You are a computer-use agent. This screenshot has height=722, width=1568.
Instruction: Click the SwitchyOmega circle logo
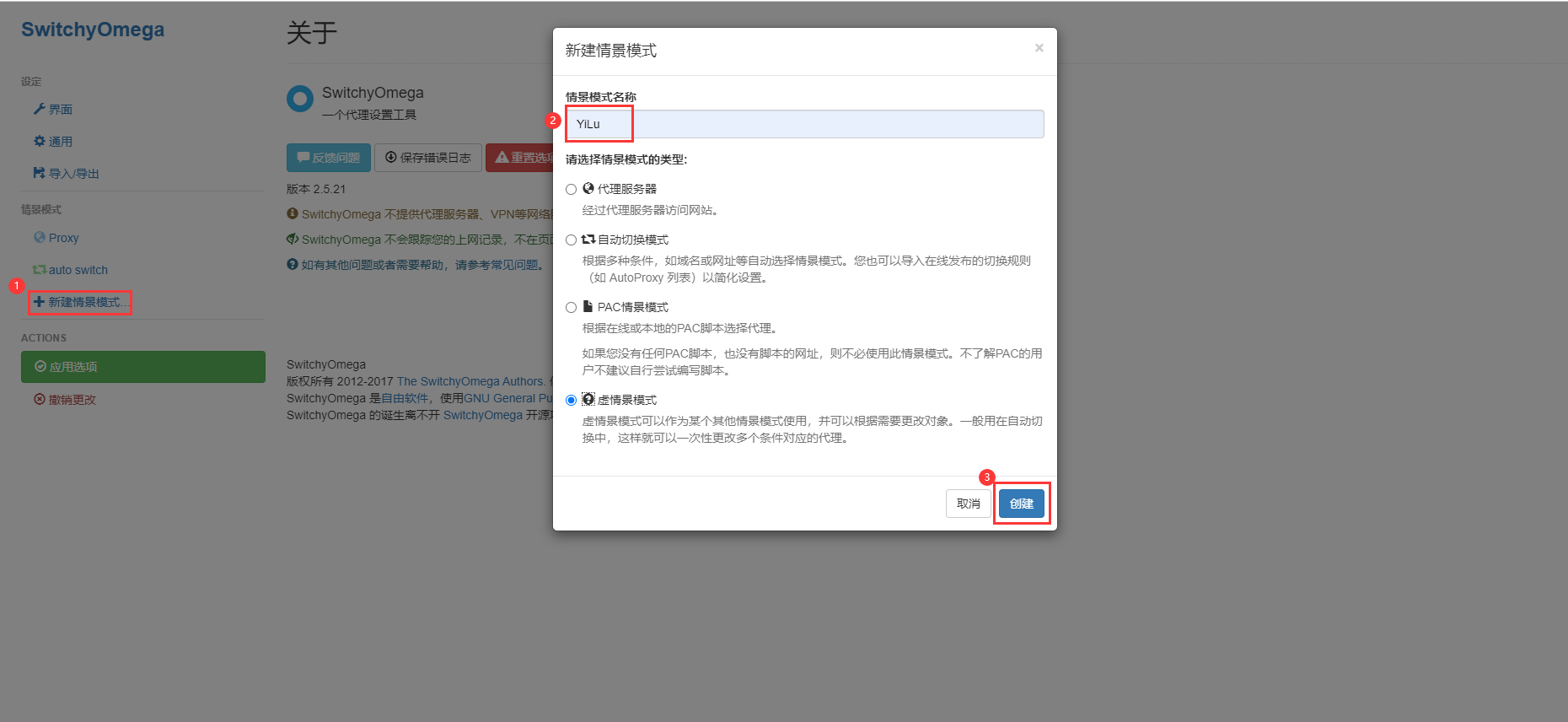(300, 99)
